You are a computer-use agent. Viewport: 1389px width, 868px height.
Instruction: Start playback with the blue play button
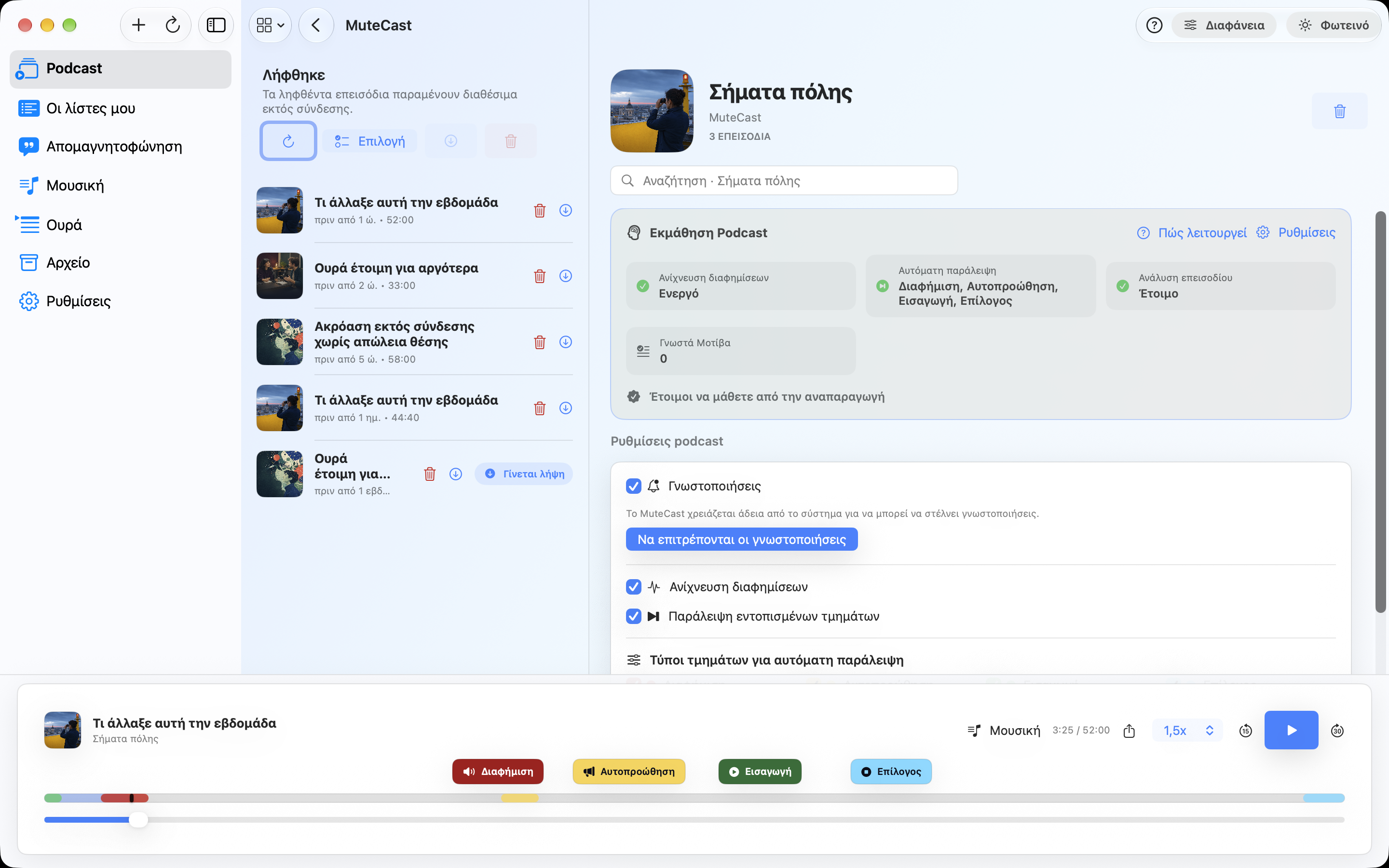[1291, 730]
